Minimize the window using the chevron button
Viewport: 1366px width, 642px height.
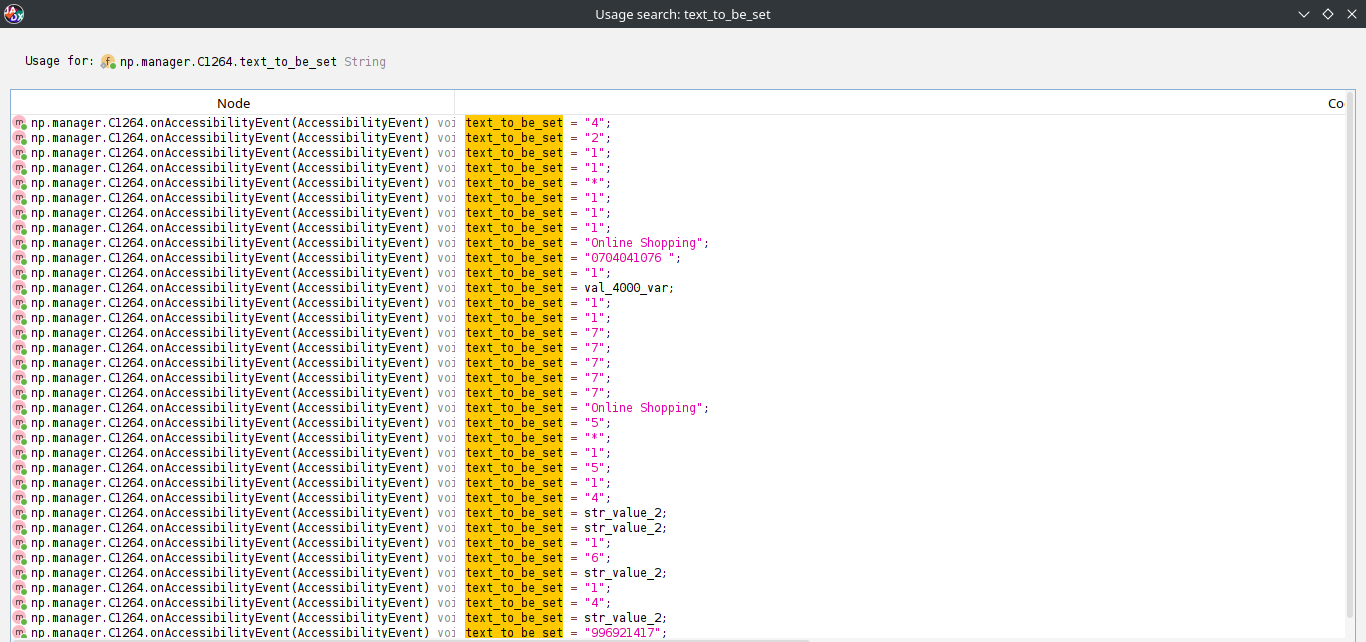click(1304, 14)
